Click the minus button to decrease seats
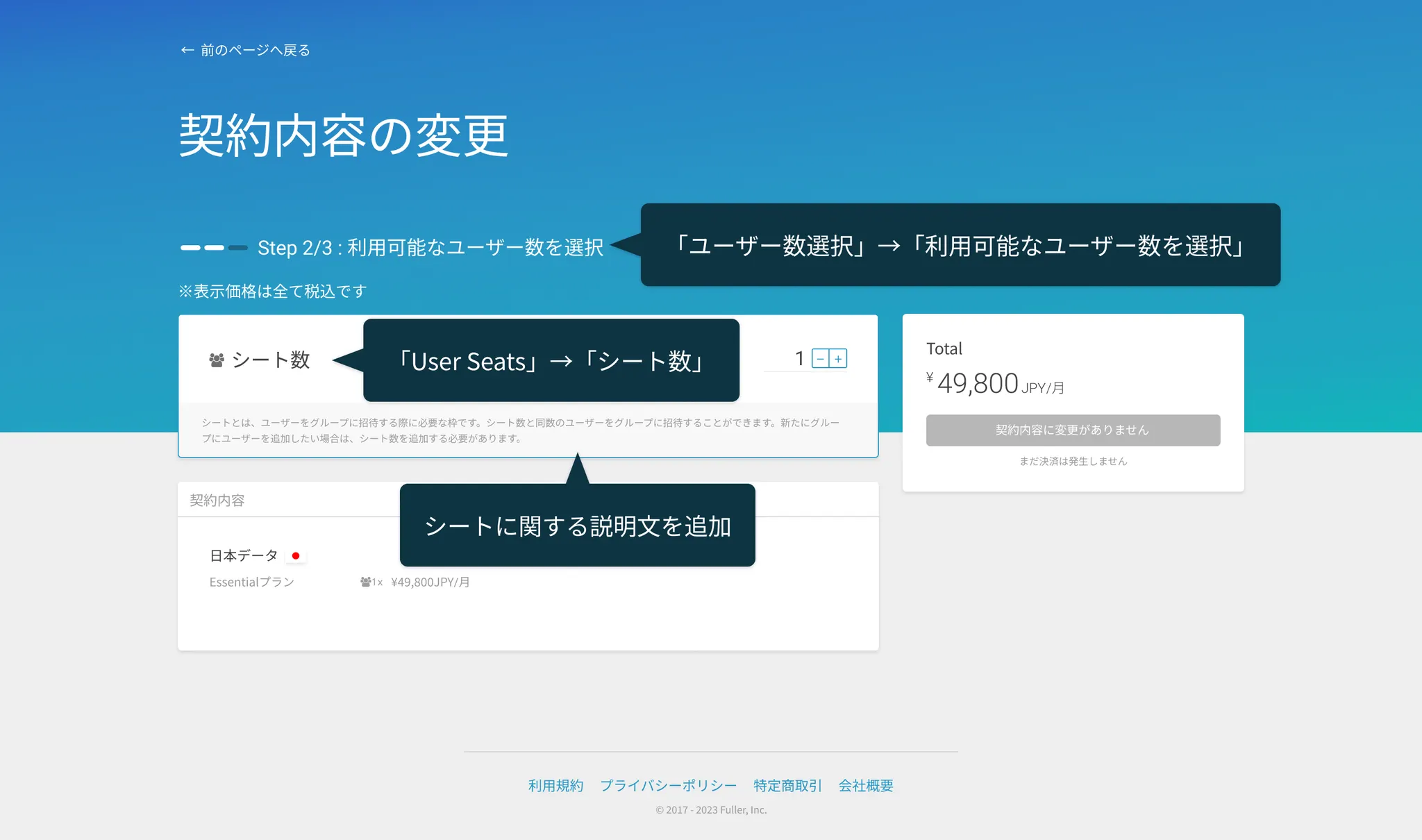1422x840 pixels. point(820,359)
